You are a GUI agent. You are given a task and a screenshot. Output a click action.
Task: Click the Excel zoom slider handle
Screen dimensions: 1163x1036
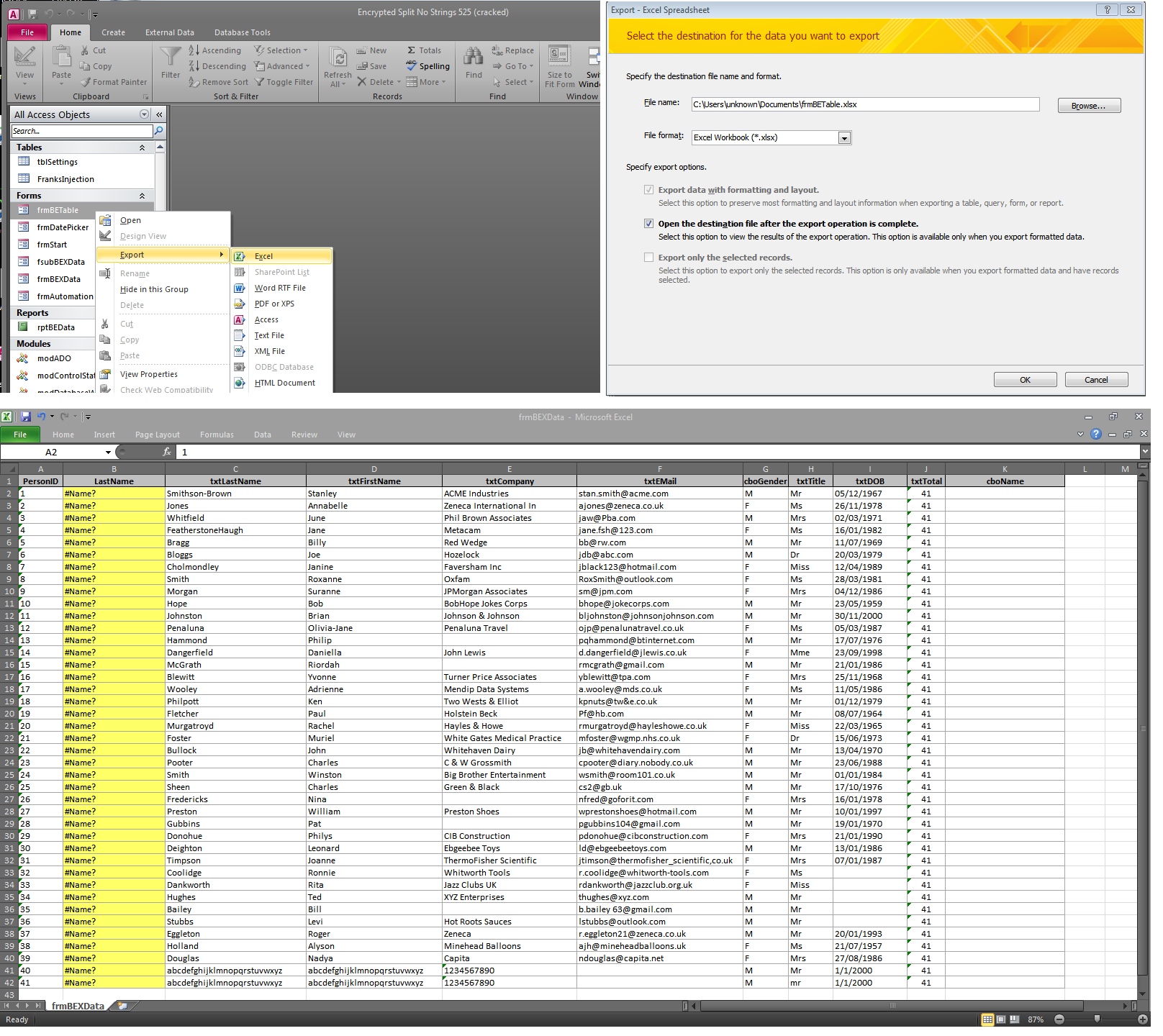(1097, 1019)
